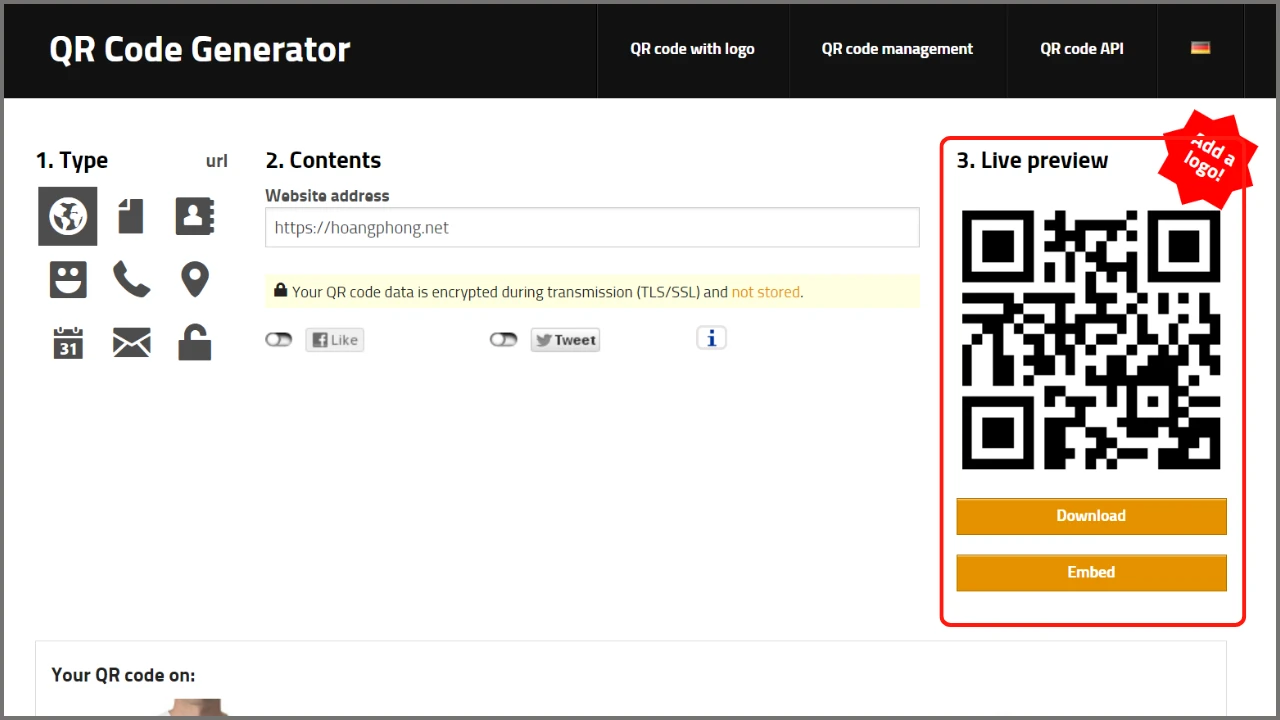Toggle the switch next to Like

point(279,340)
